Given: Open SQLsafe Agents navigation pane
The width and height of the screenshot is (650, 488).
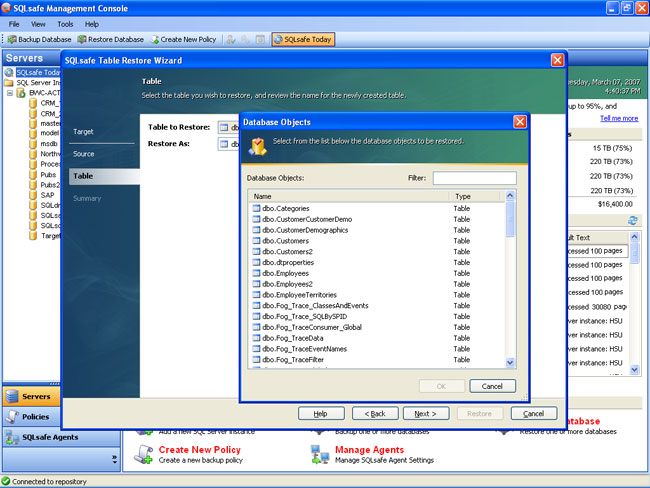Looking at the screenshot, I should pos(61,437).
